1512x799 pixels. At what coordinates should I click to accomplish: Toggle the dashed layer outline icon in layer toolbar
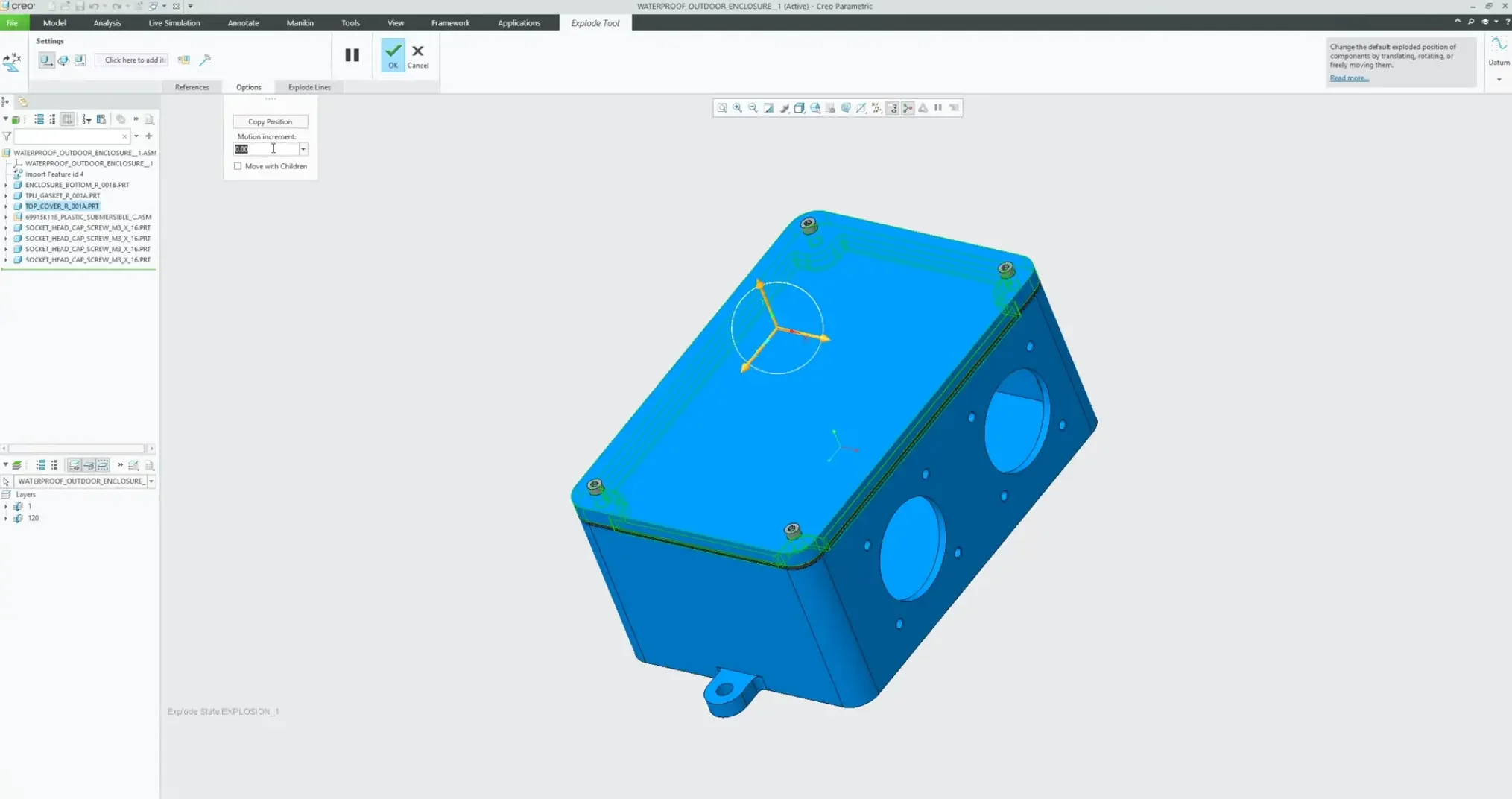[103, 465]
